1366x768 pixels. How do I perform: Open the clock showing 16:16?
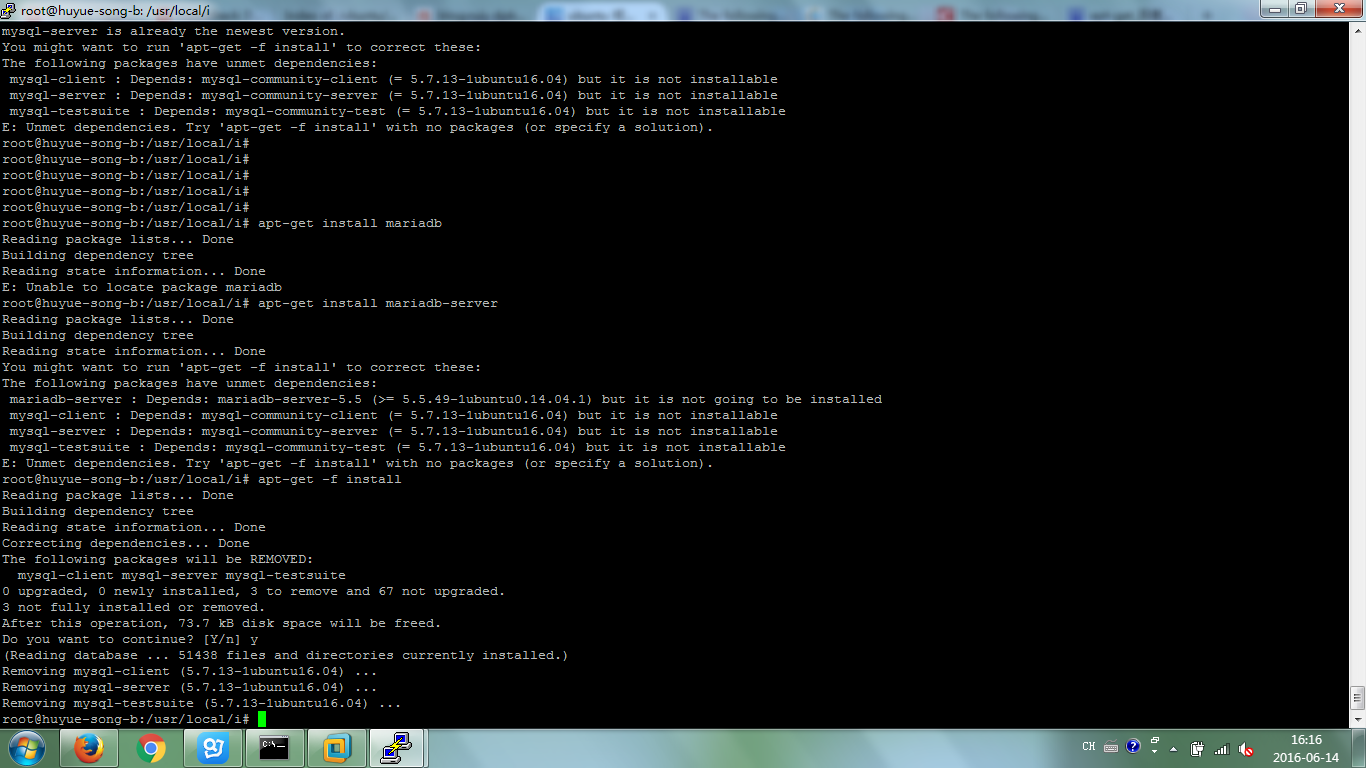pyautogui.click(x=1306, y=748)
